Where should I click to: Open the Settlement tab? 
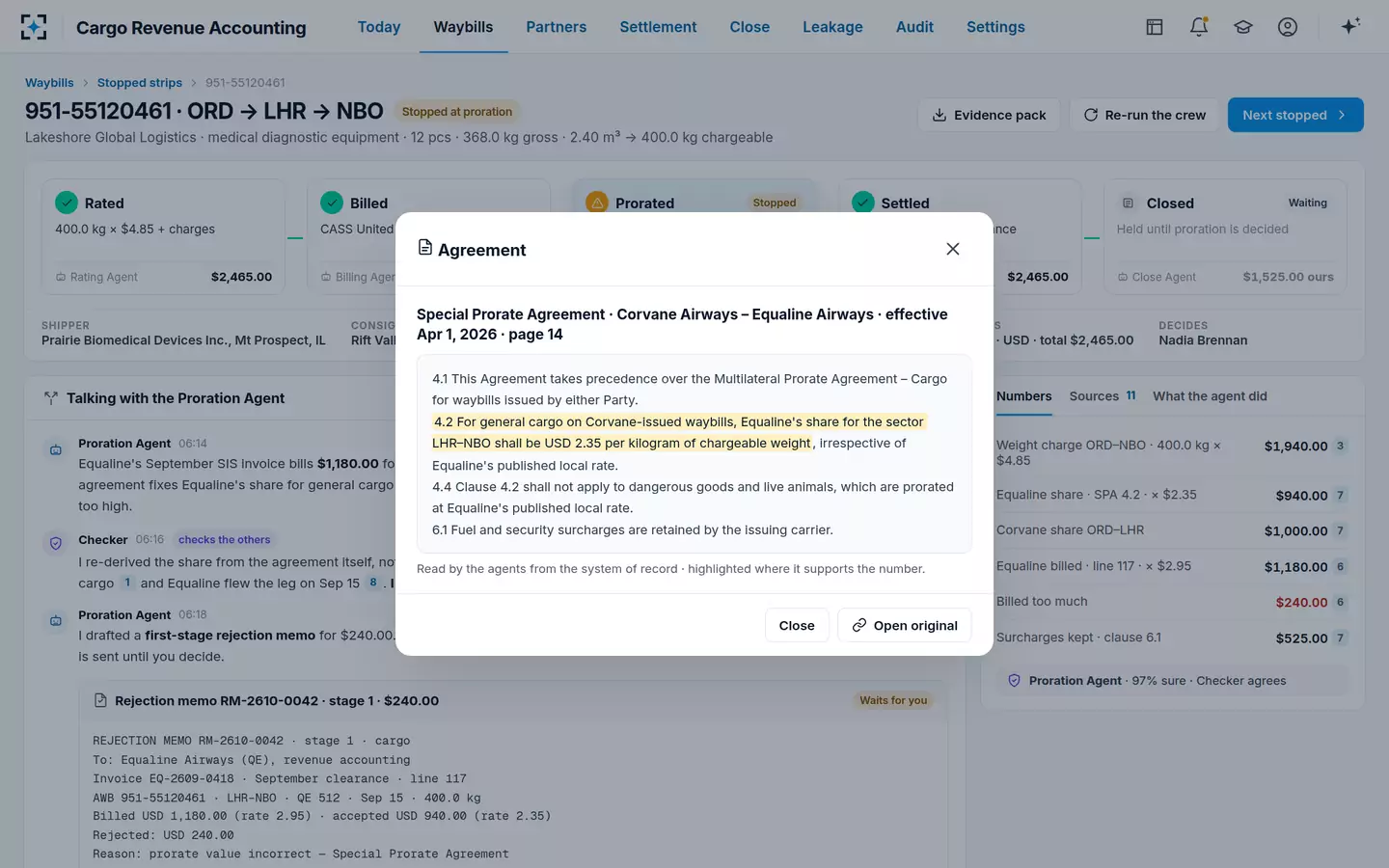pyautogui.click(x=658, y=27)
